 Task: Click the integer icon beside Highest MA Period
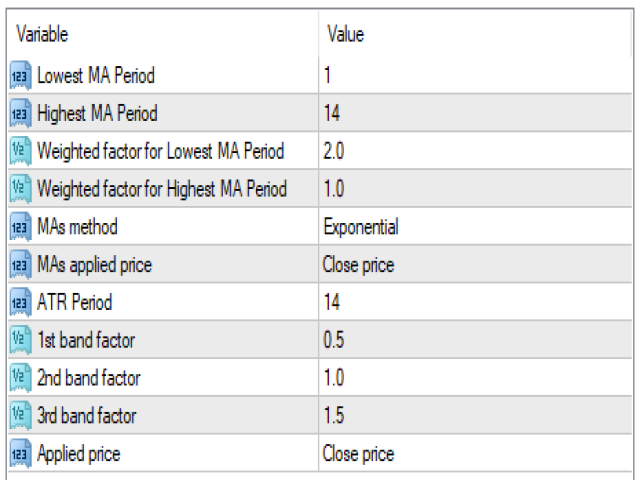point(20,113)
